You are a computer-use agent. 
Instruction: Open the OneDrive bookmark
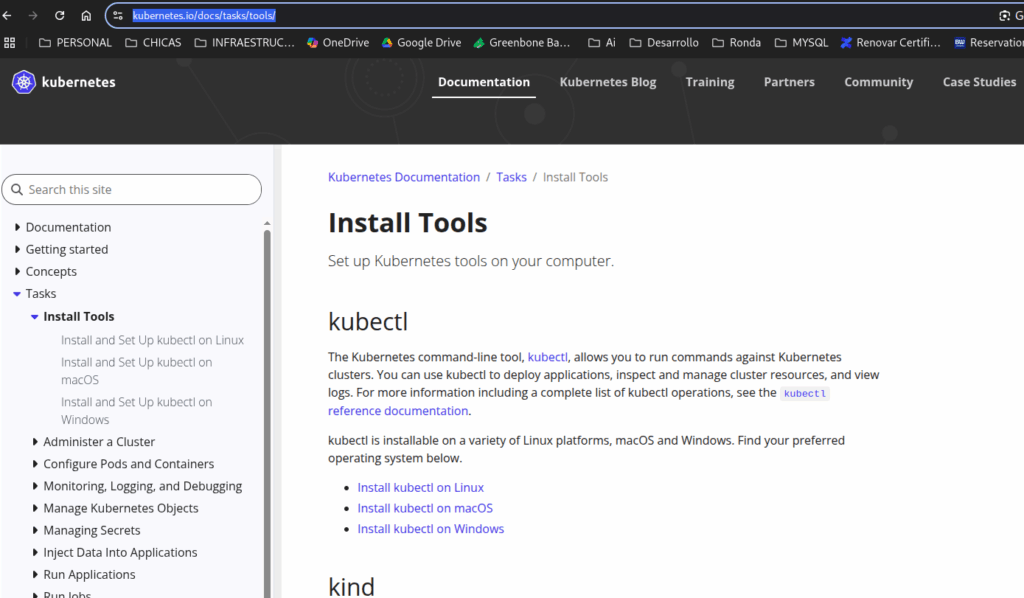pyautogui.click(x=338, y=42)
